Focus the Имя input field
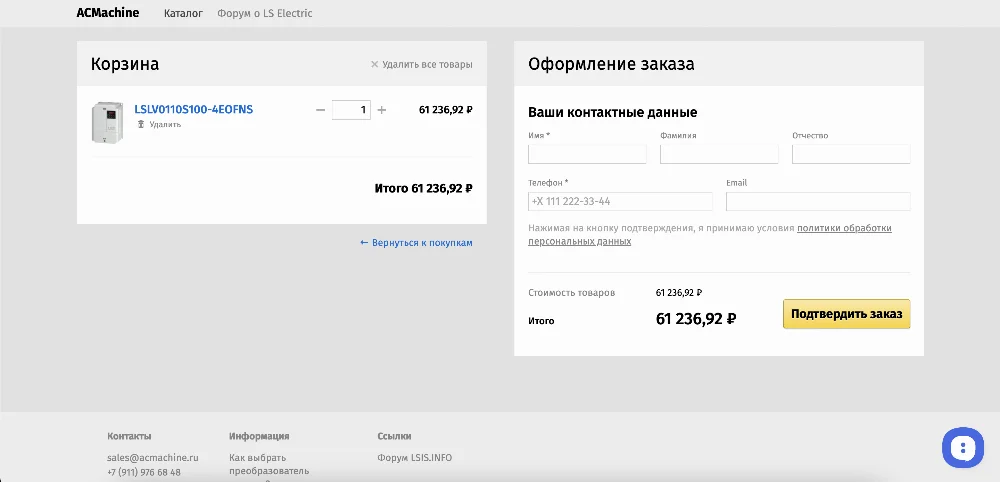Image resolution: width=1000 pixels, height=482 pixels. tap(587, 154)
